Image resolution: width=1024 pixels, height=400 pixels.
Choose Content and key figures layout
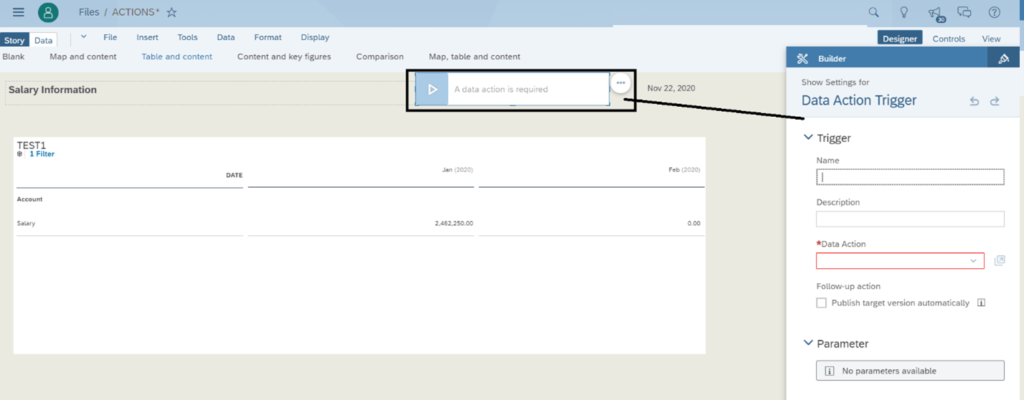(284, 57)
